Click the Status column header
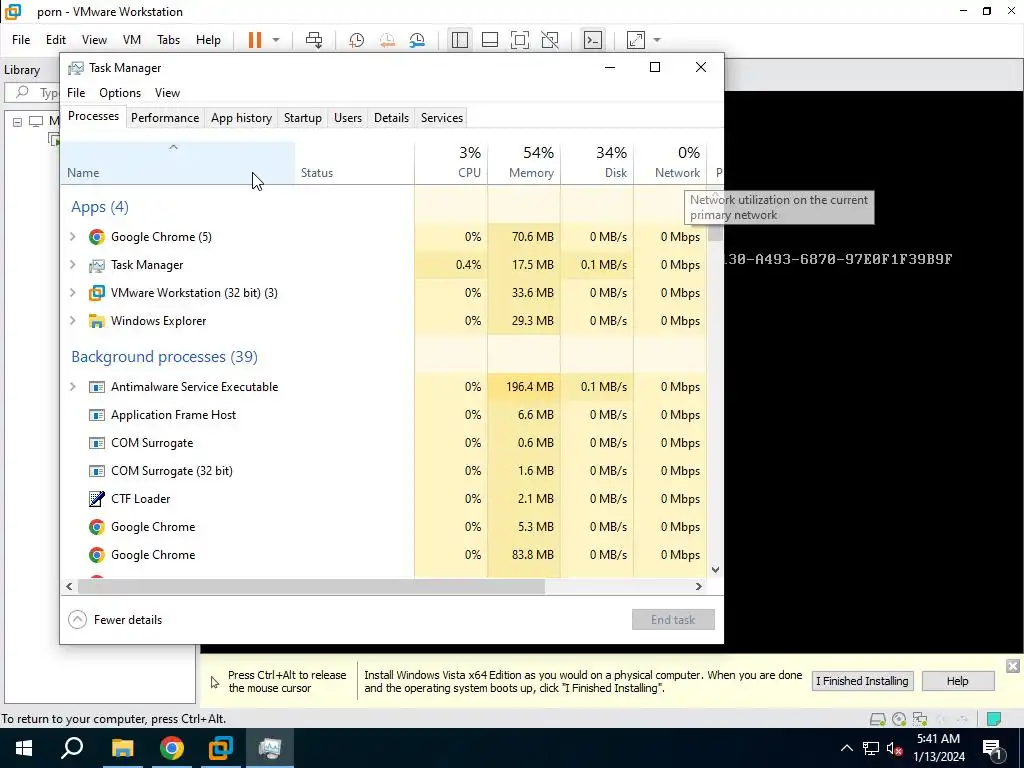This screenshot has width=1024, height=768. [x=354, y=163]
